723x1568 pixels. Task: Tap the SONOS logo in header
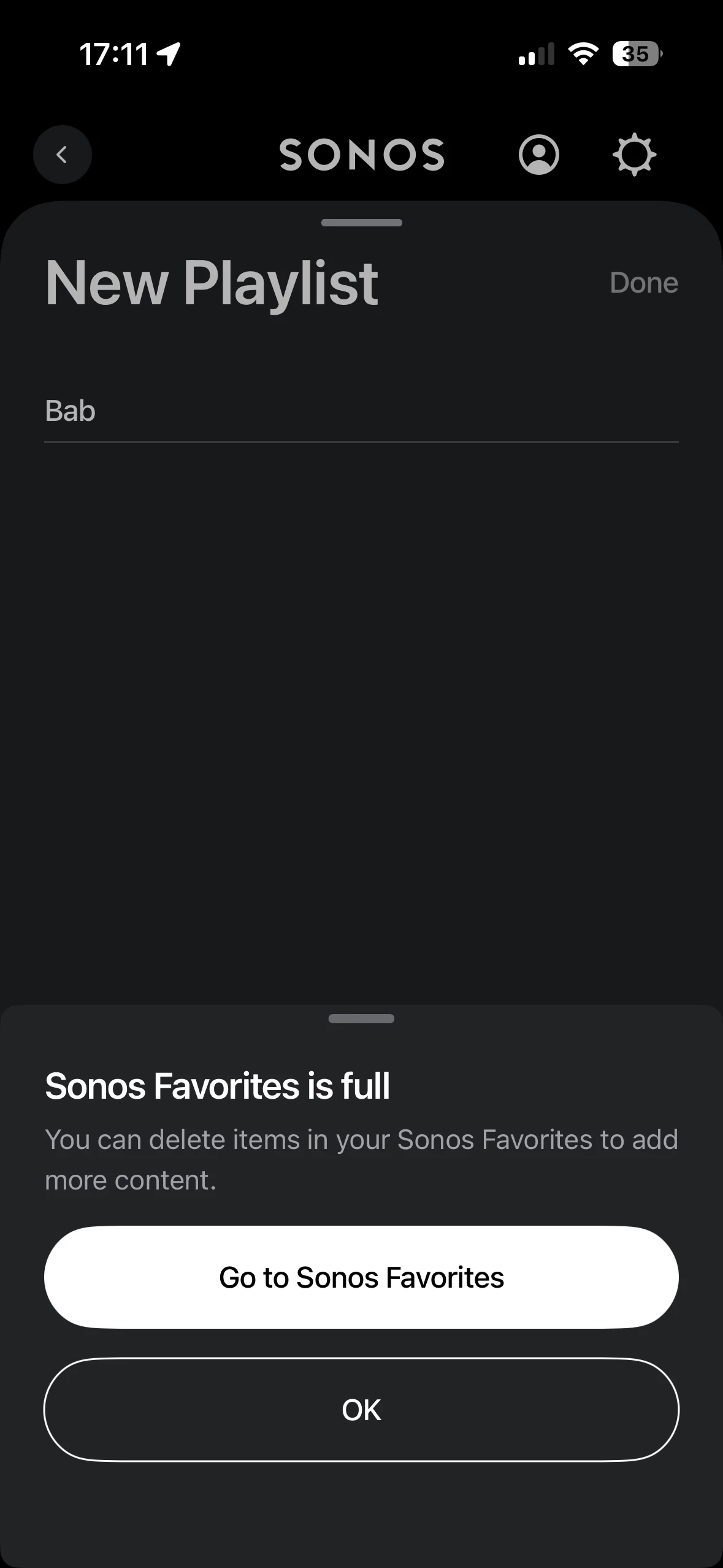tap(362, 155)
